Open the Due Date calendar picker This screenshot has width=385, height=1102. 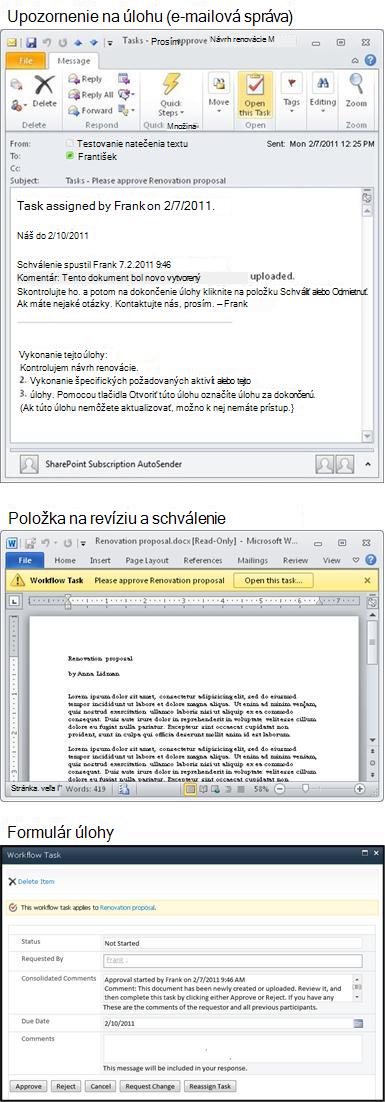(357, 1023)
